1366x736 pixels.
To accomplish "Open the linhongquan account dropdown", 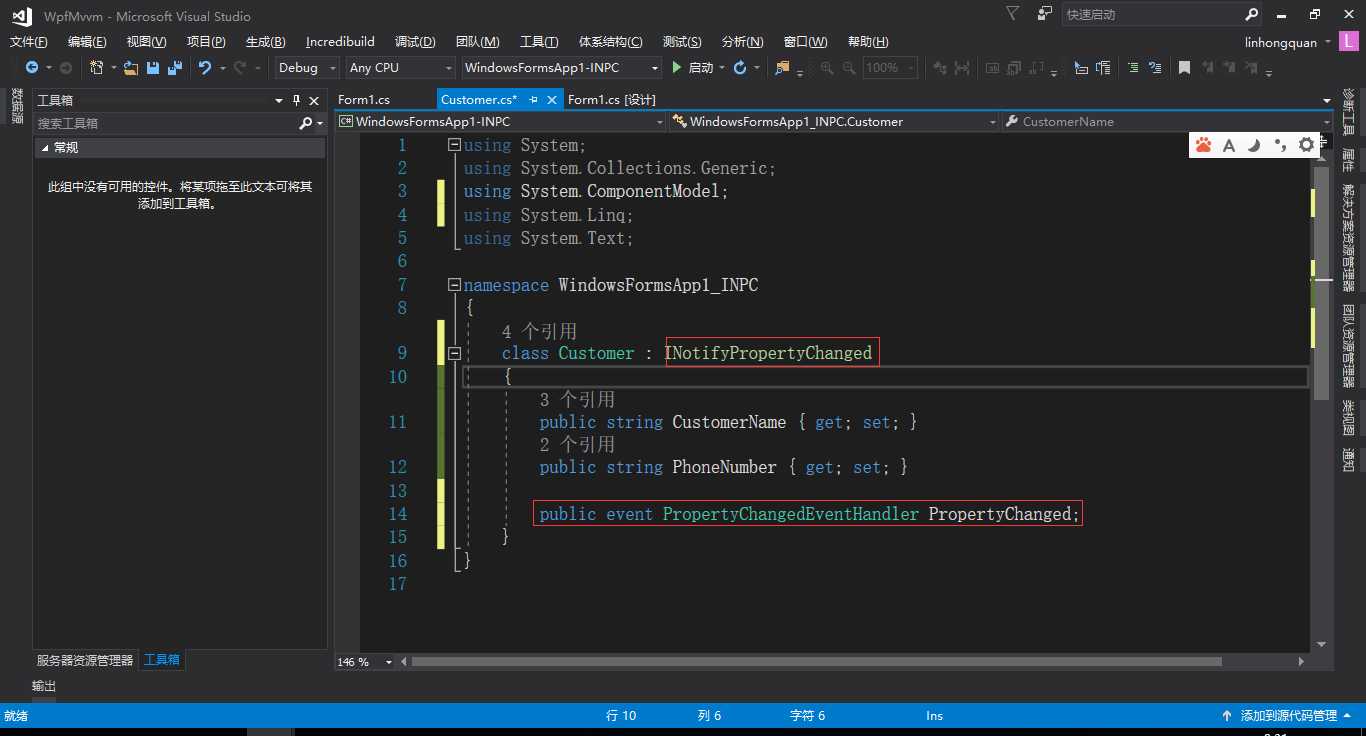I will click(1288, 42).
